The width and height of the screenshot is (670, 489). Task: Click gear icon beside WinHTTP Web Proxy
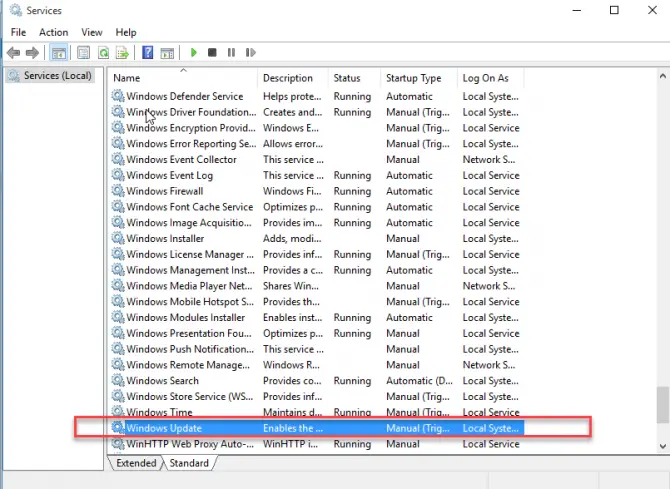[x=118, y=443]
